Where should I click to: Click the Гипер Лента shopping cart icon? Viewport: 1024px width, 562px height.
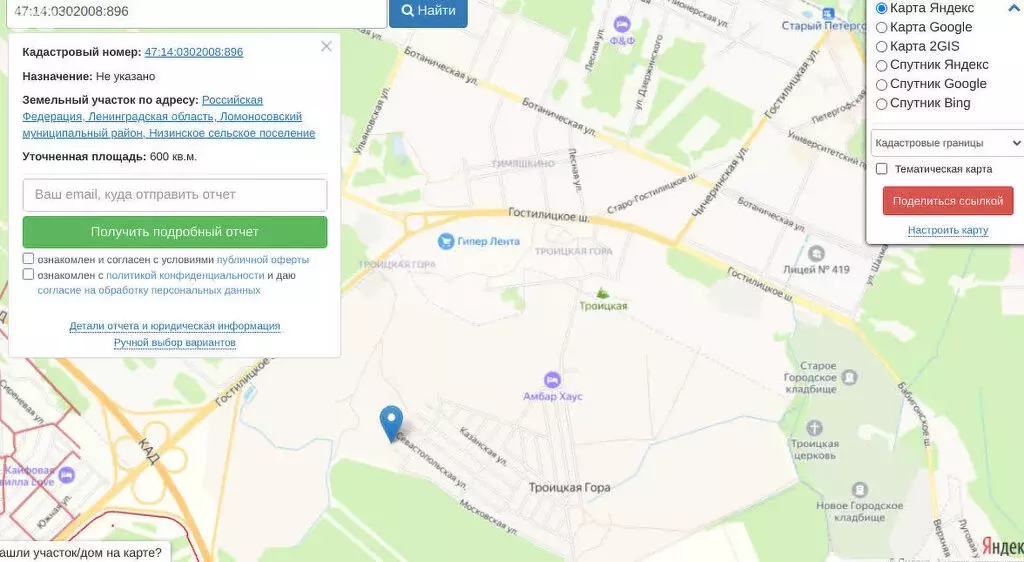click(445, 241)
